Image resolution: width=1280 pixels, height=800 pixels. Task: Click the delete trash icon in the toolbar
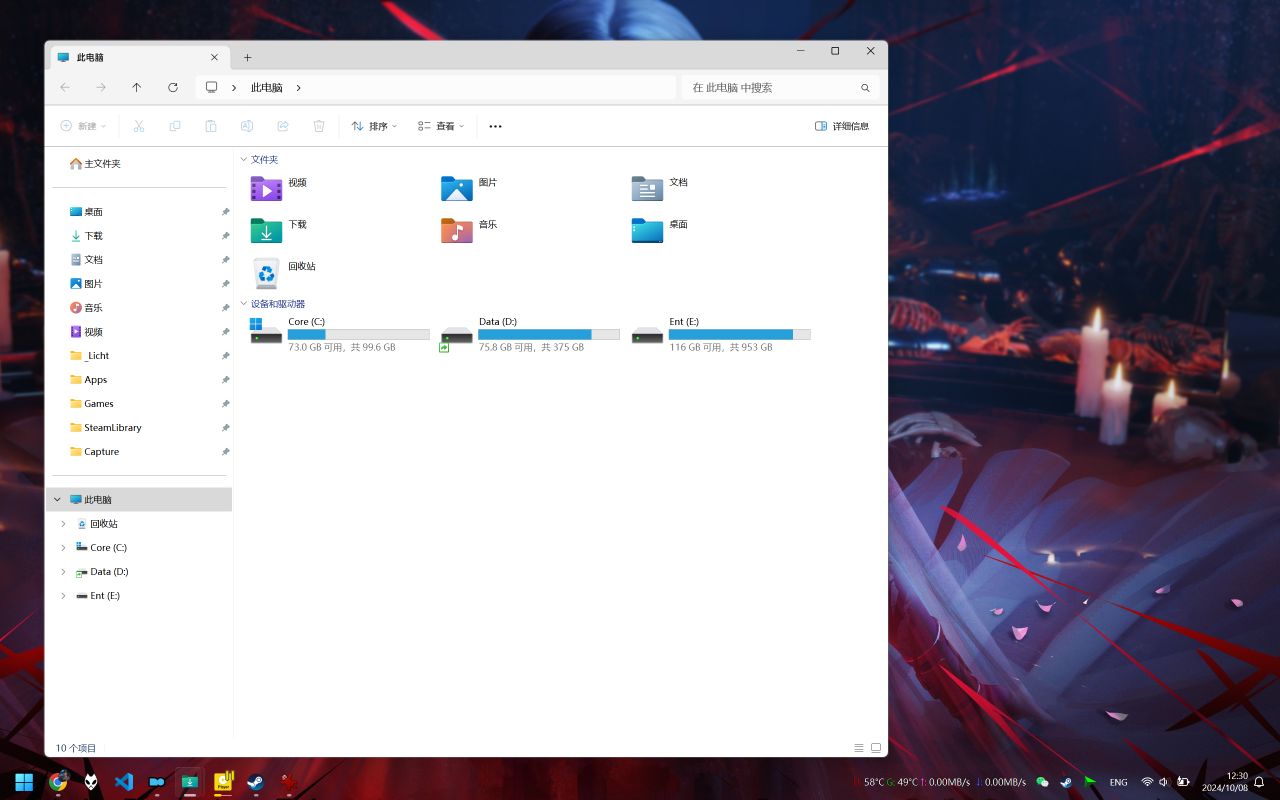tap(319, 126)
